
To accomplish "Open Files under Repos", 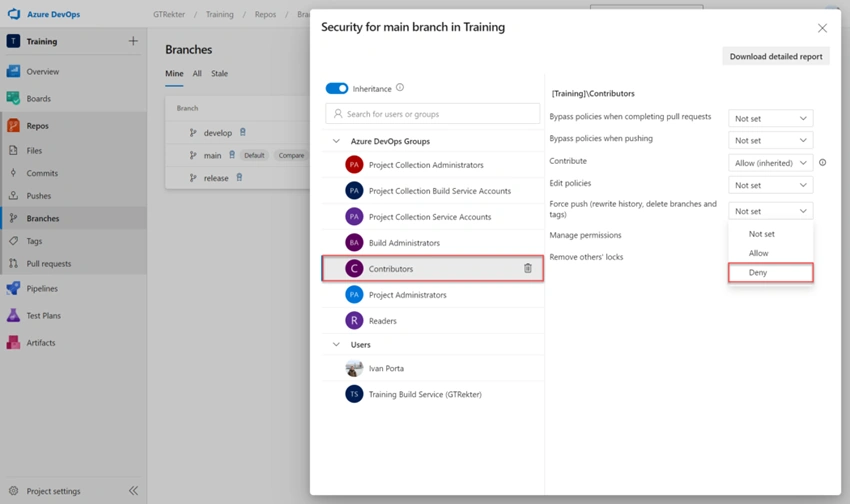I will [34, 151].
